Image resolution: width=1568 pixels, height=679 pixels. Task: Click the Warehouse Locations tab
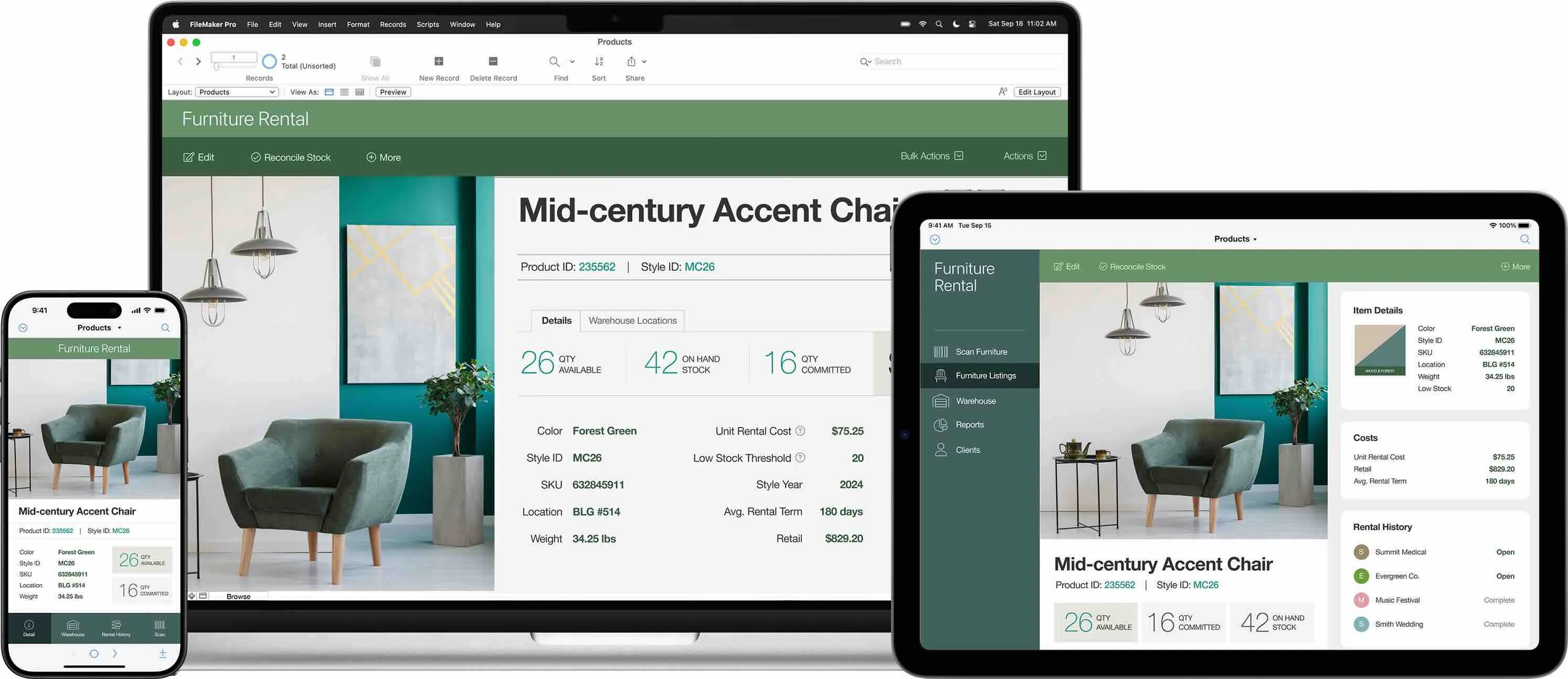click(631, 320)
